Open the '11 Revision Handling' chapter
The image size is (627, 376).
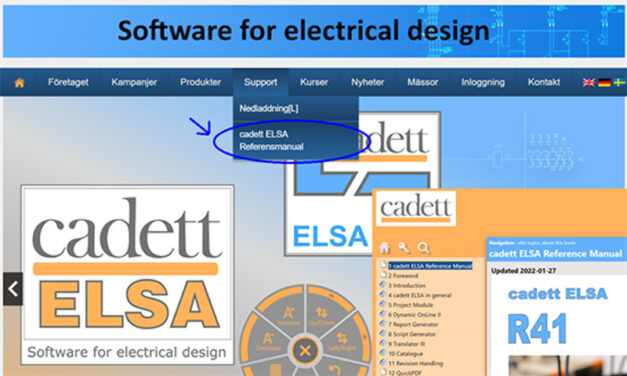click(x=415, y=363)
